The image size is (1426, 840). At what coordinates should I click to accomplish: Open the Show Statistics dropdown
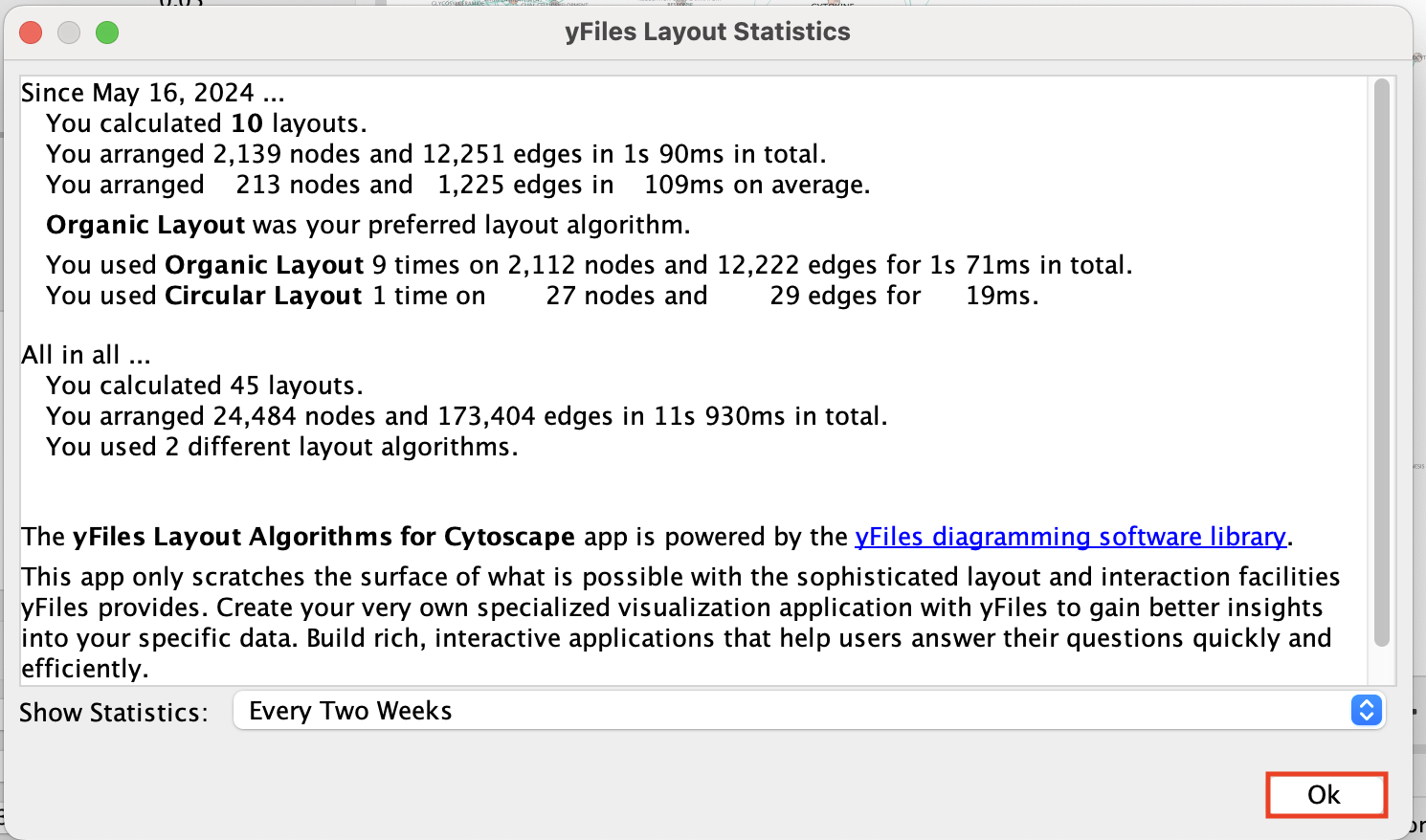click(x=808, y=711)
